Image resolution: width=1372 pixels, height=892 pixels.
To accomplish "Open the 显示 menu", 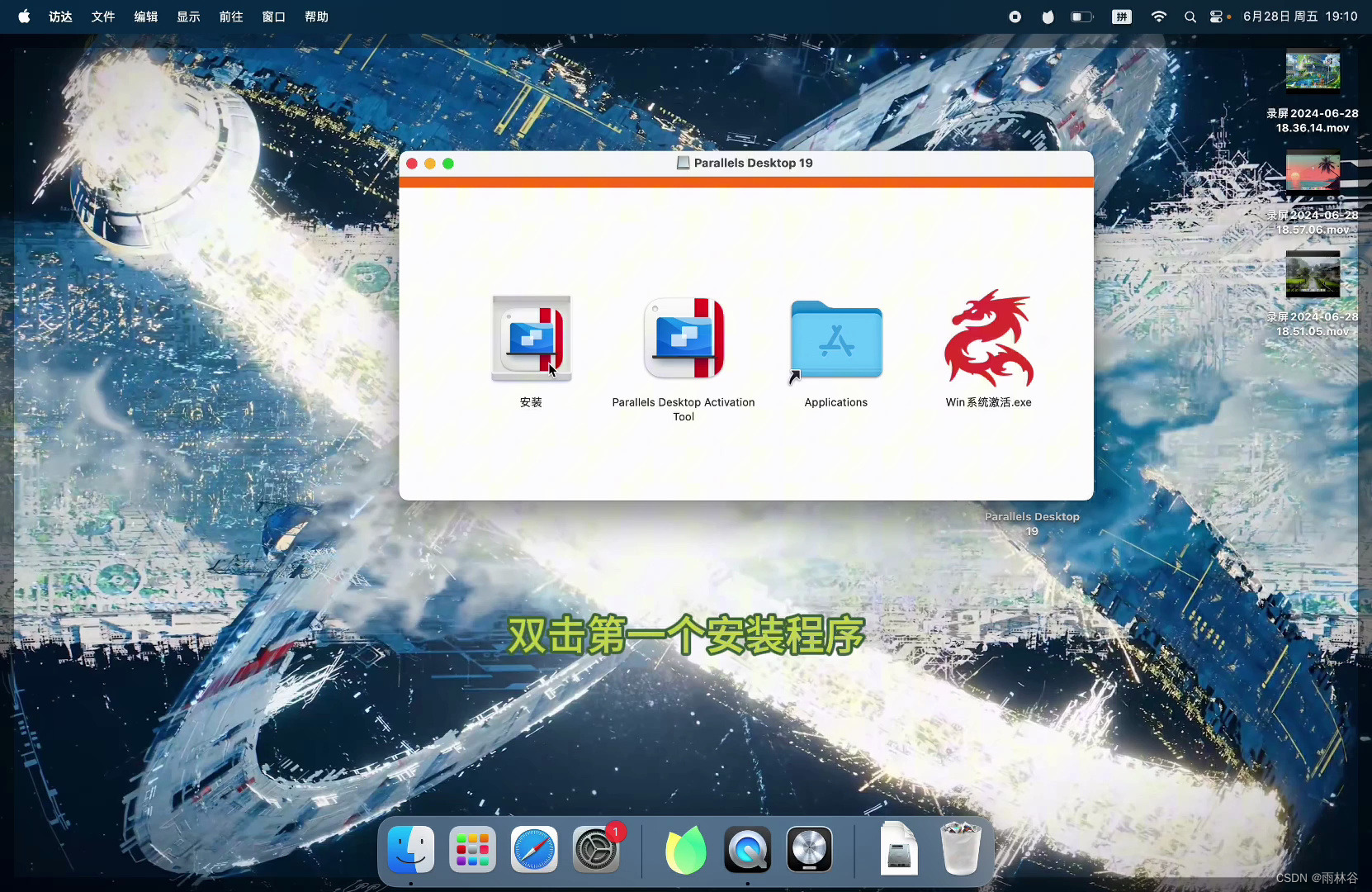I will 188,17.
